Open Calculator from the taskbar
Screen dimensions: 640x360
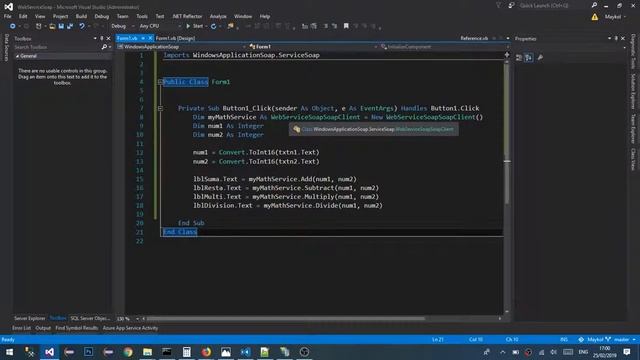pos(187,352)
